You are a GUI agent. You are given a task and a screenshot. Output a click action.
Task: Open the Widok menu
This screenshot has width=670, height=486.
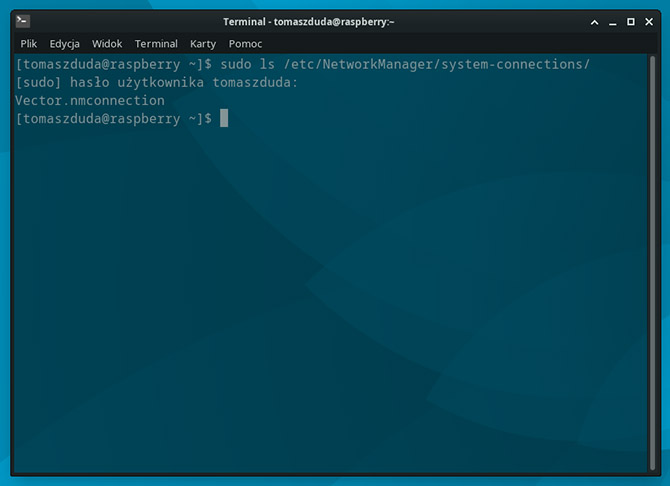[107, 44]
